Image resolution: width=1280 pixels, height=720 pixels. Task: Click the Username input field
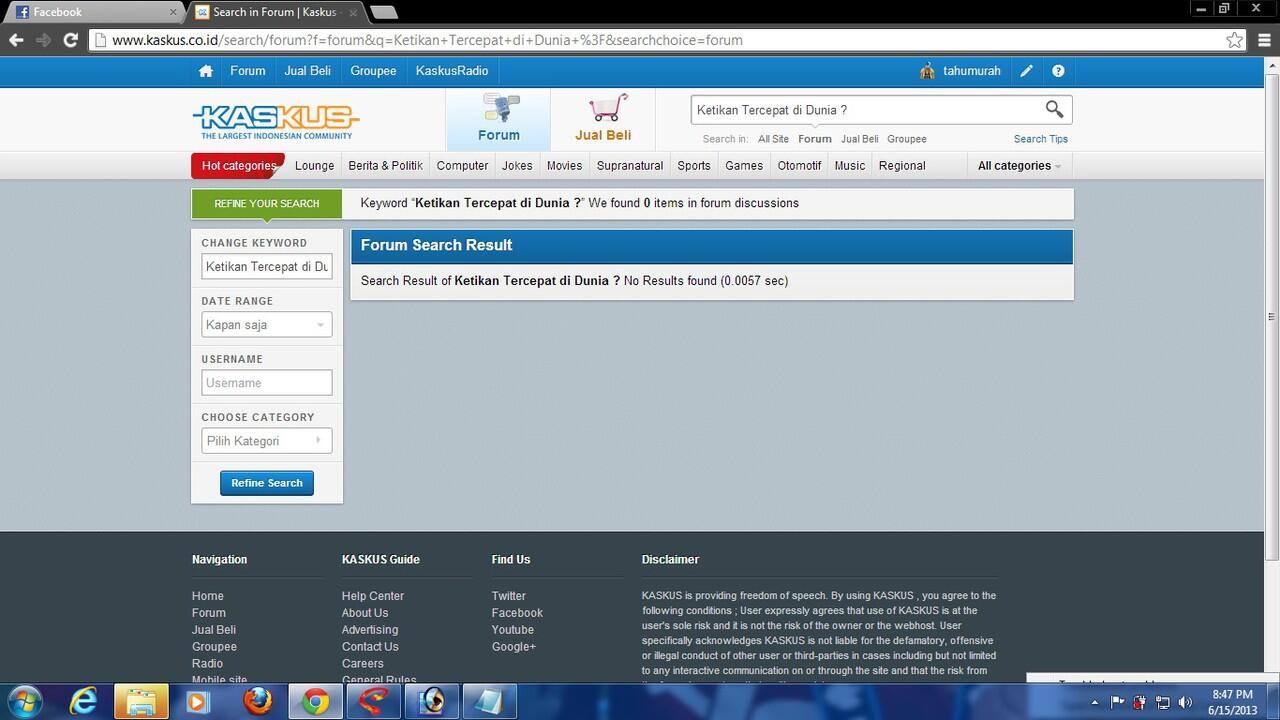coord(267,383)
